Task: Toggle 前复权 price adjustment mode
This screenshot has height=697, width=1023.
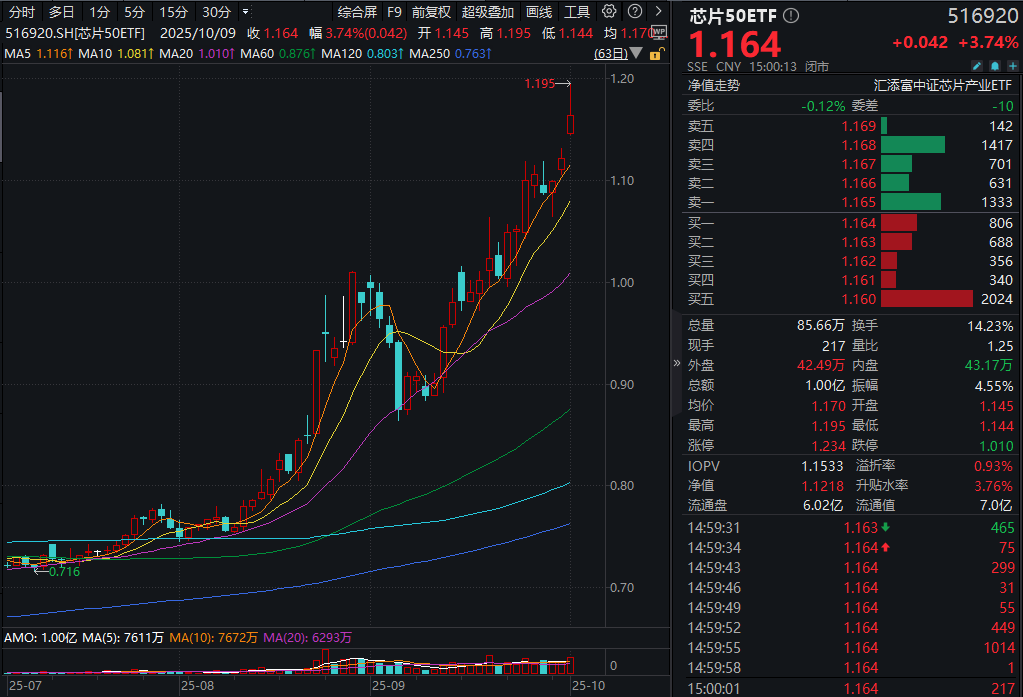Action: 430,12
